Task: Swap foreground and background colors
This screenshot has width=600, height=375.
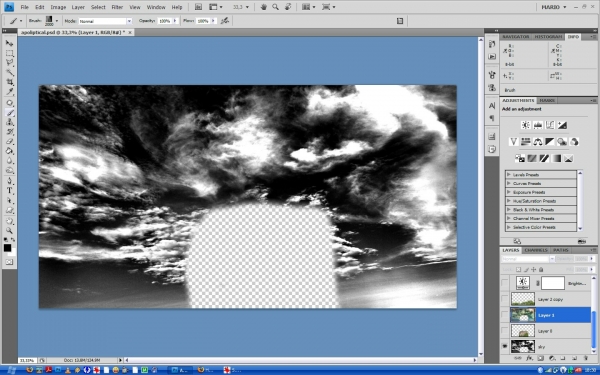Action: click(13, 240)
